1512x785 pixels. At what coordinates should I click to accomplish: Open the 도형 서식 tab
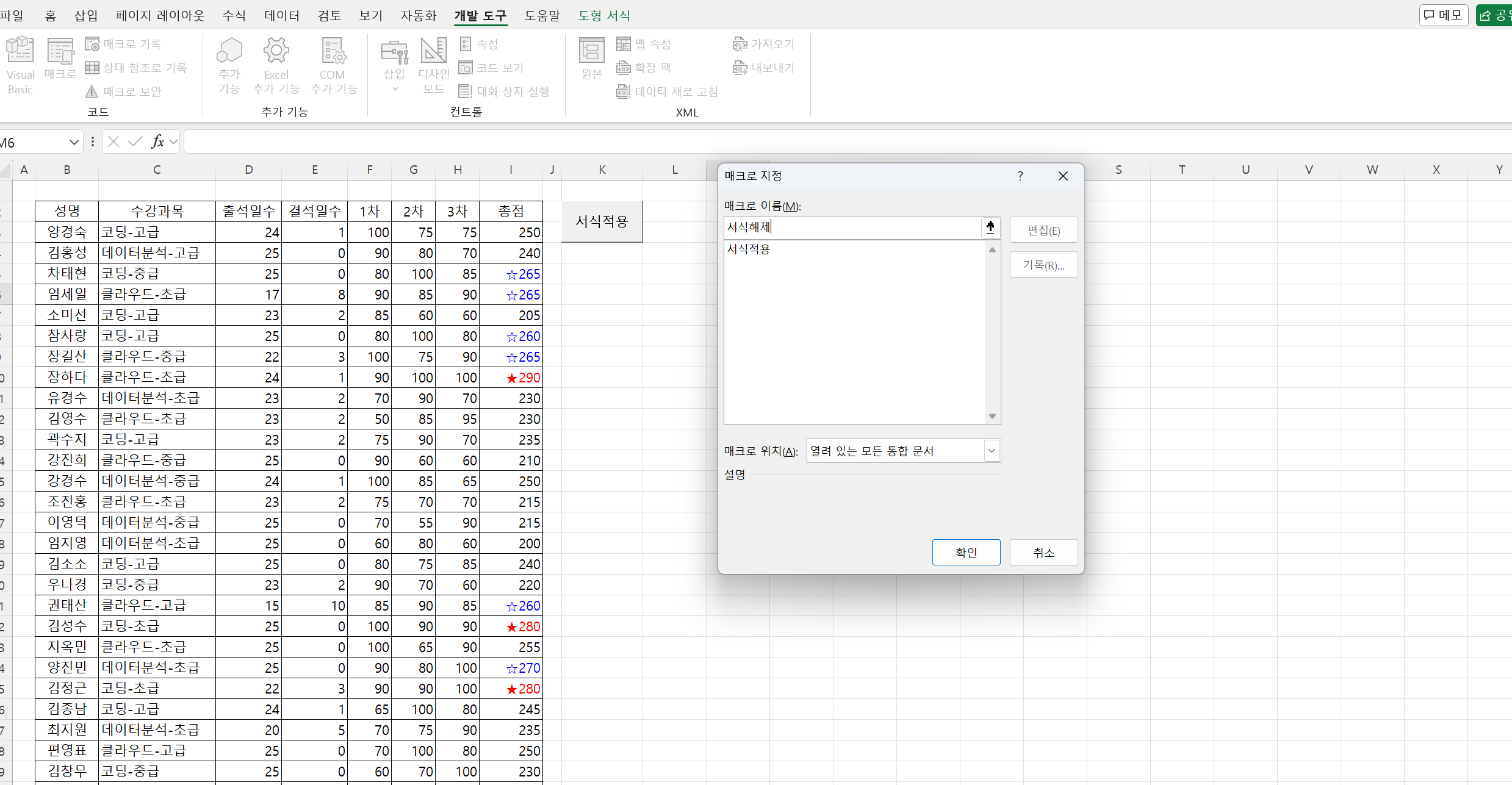click(604, 15)
